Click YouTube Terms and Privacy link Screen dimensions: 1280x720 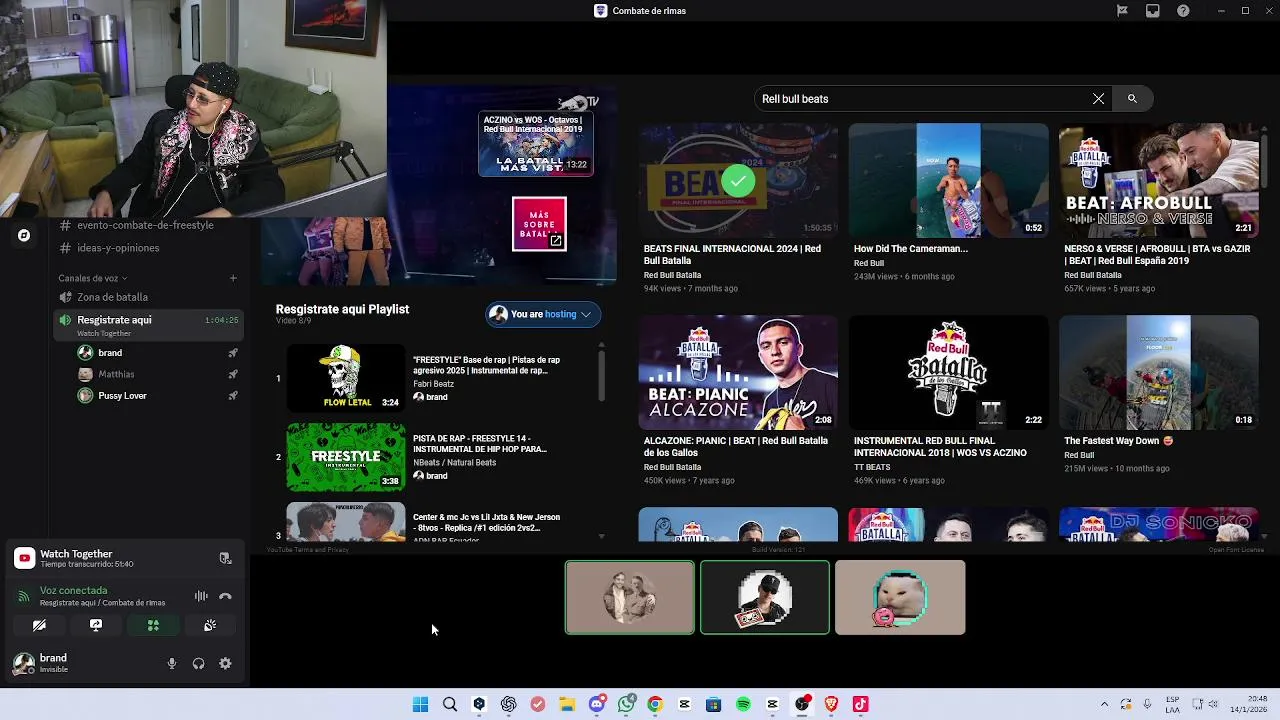click(308, 549)
